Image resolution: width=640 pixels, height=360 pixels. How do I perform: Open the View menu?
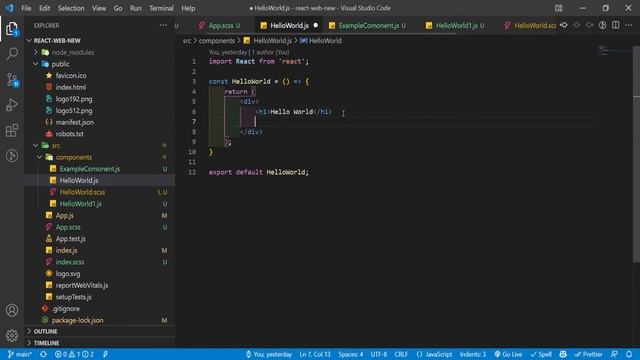(x=99, y=8)
